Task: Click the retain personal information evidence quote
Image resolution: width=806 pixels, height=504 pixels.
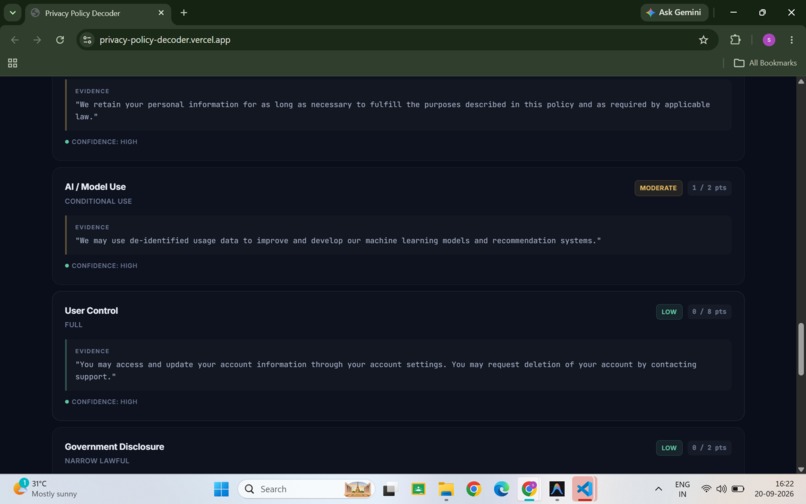Action: (x=392, y=110)
